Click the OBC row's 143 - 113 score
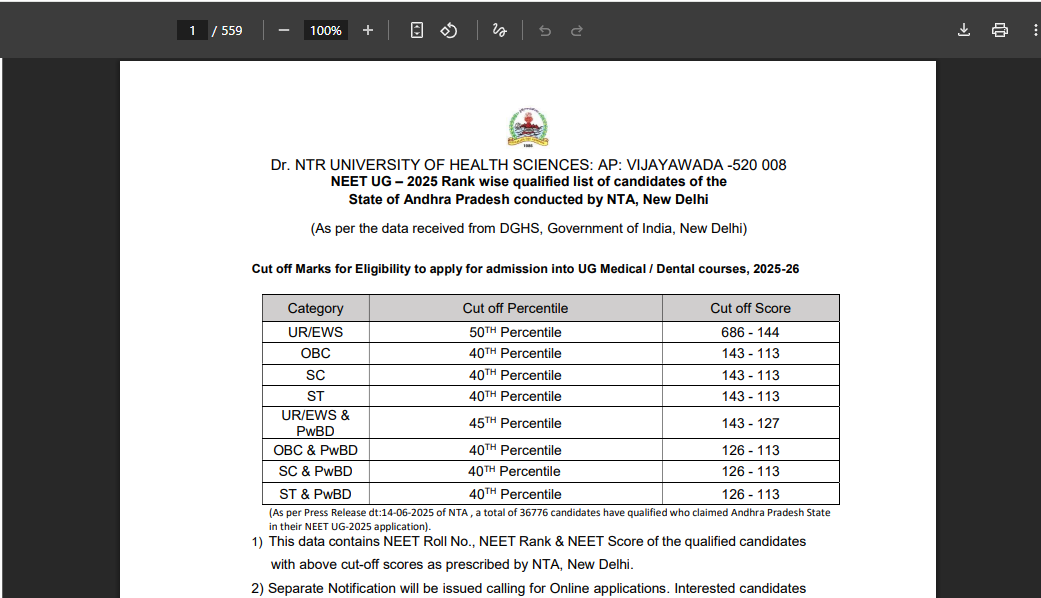Image resolution: width=1041 pixels, height=598 pixels. (750, 354)
